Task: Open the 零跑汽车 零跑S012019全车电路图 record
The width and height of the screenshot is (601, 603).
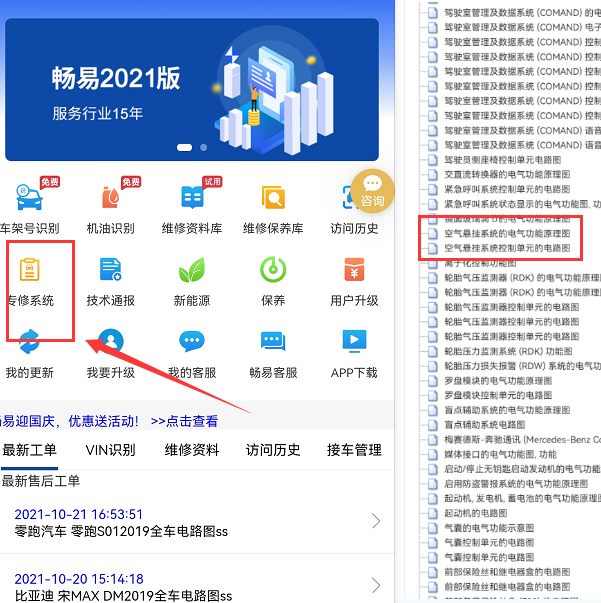Action: (121, 531)
